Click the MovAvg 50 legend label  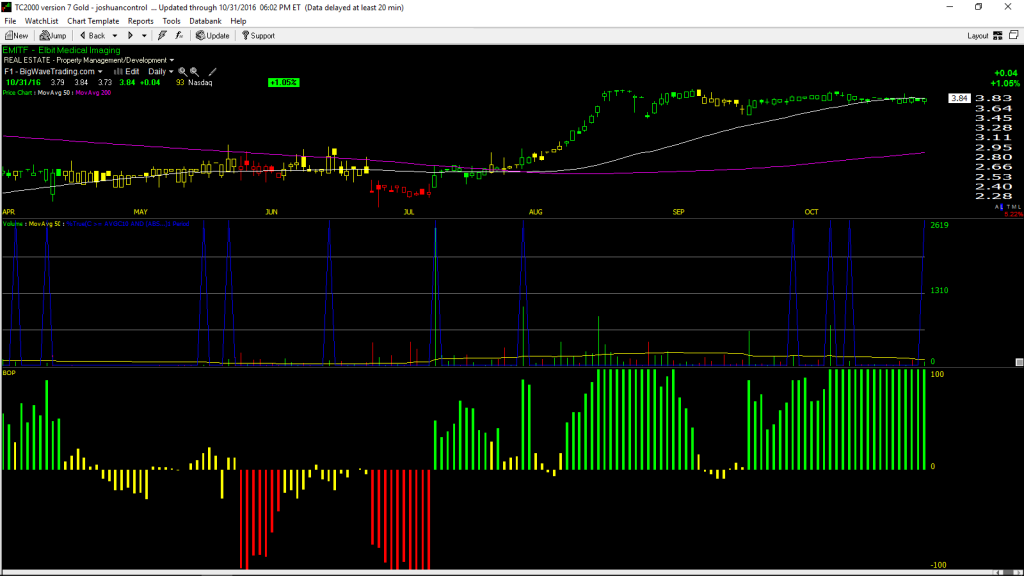pos(54,93)
